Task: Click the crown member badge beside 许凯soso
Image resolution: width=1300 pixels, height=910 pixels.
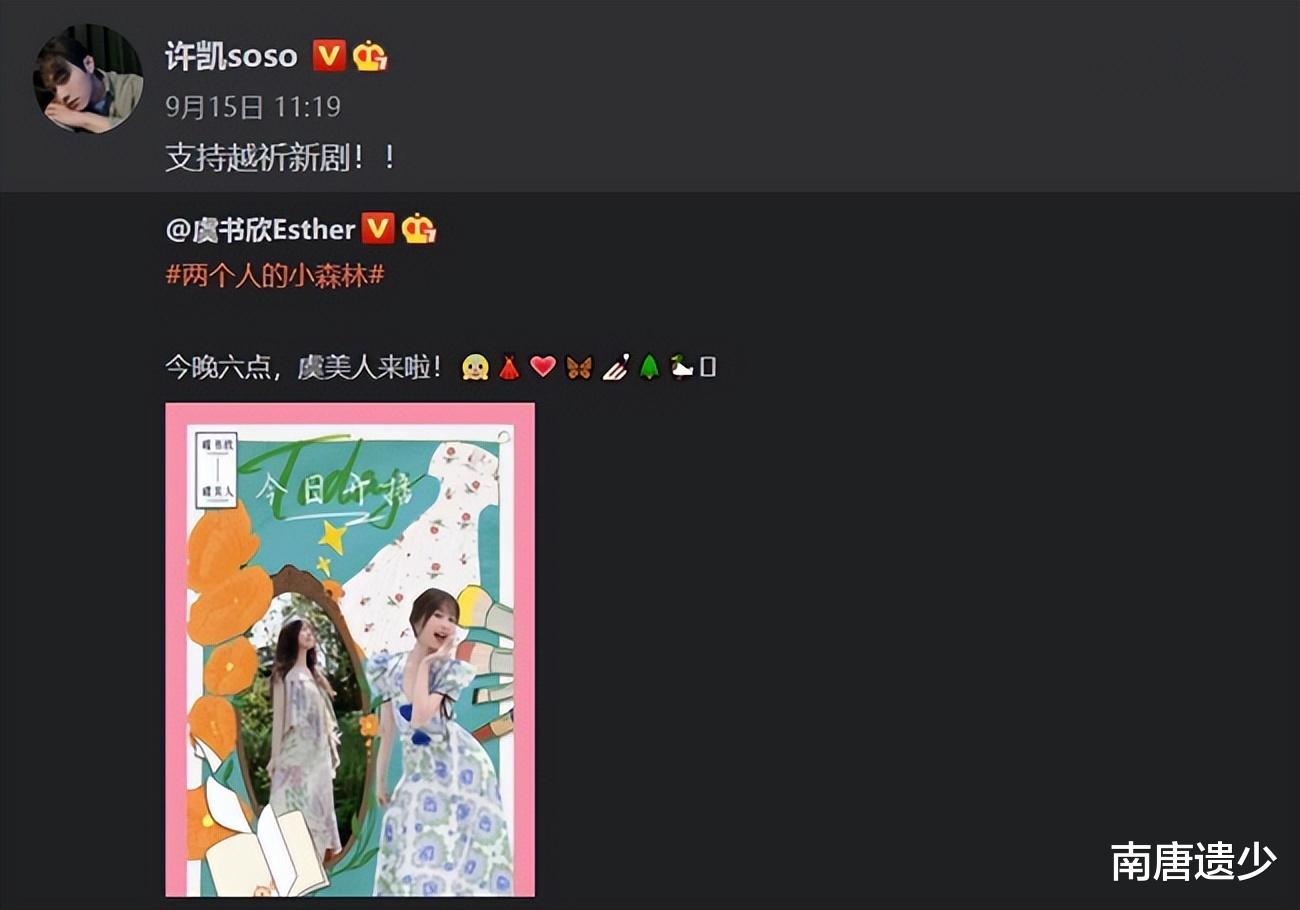Action: pyautogui.click(x=370, y=56)
